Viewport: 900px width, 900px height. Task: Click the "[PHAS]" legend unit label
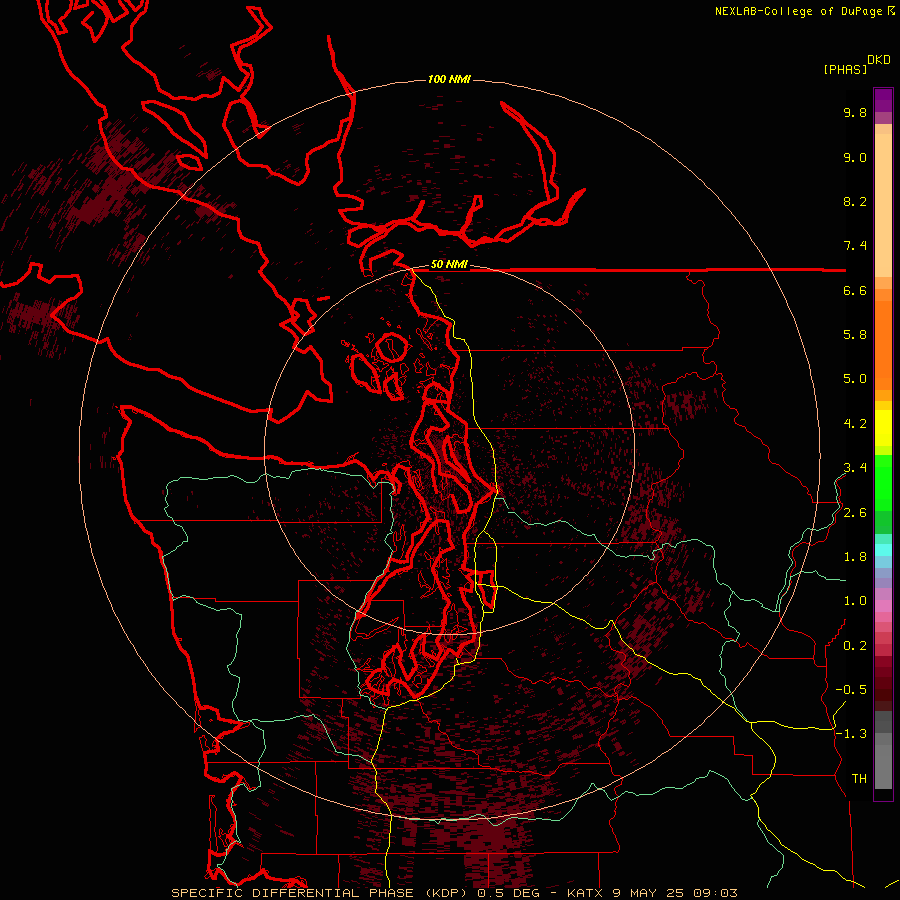(x=845, y=70)
